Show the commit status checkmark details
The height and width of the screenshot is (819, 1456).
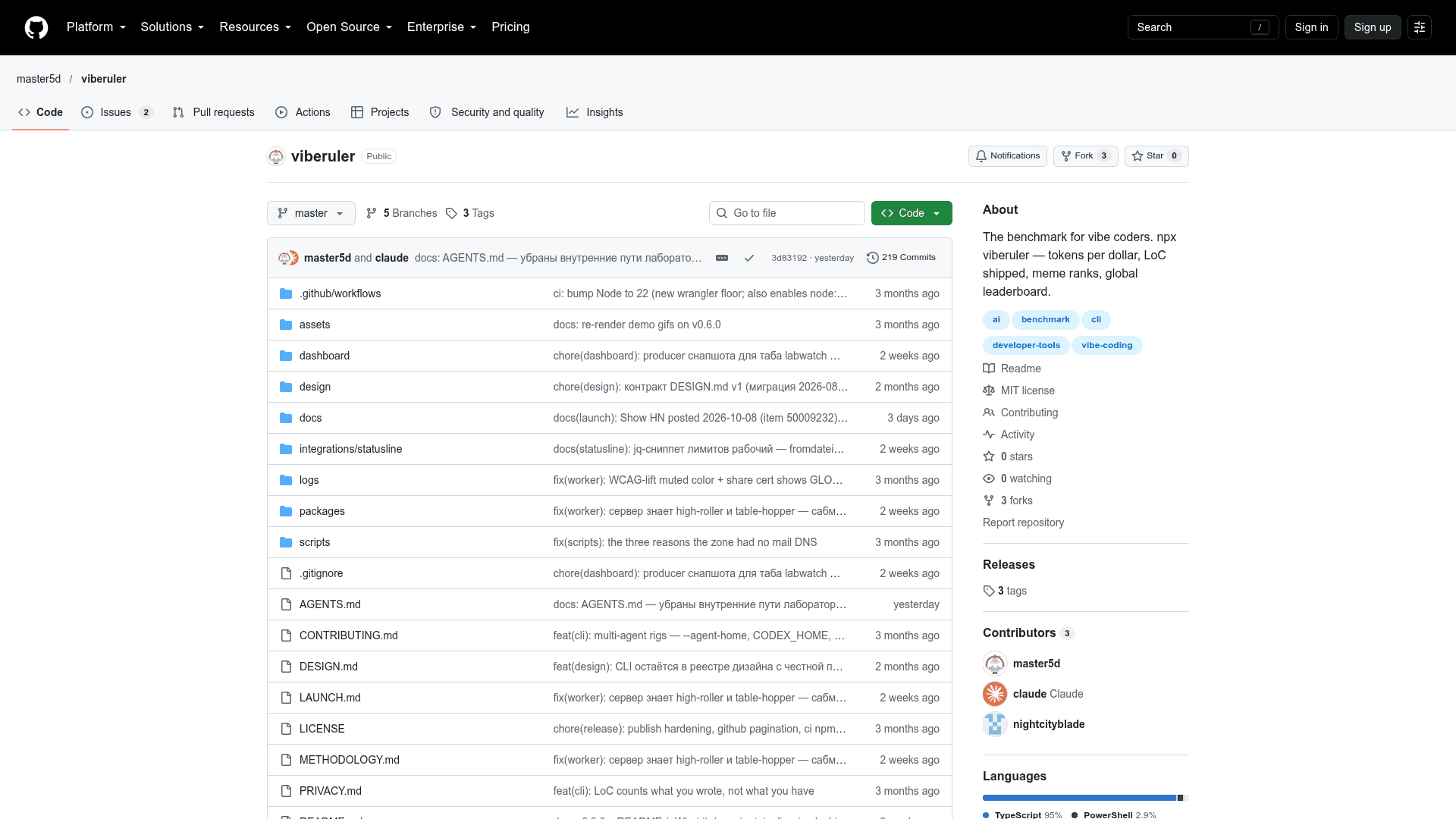point(748,258)
